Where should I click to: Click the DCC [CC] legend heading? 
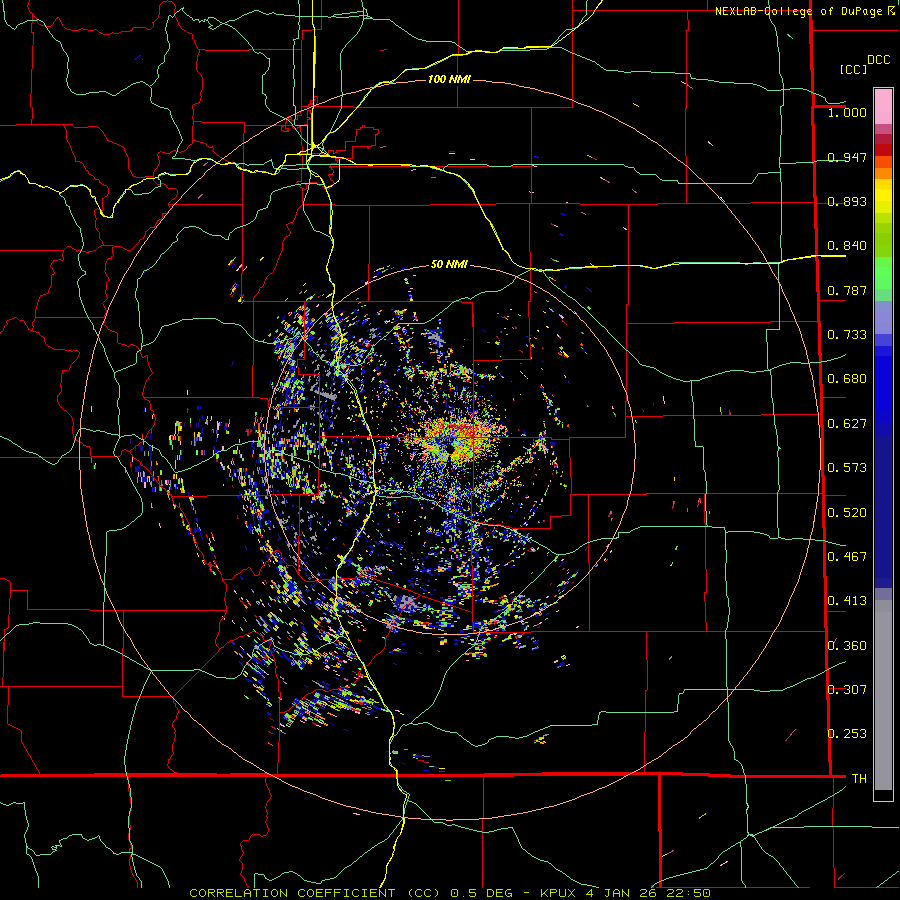coord(865,64)
